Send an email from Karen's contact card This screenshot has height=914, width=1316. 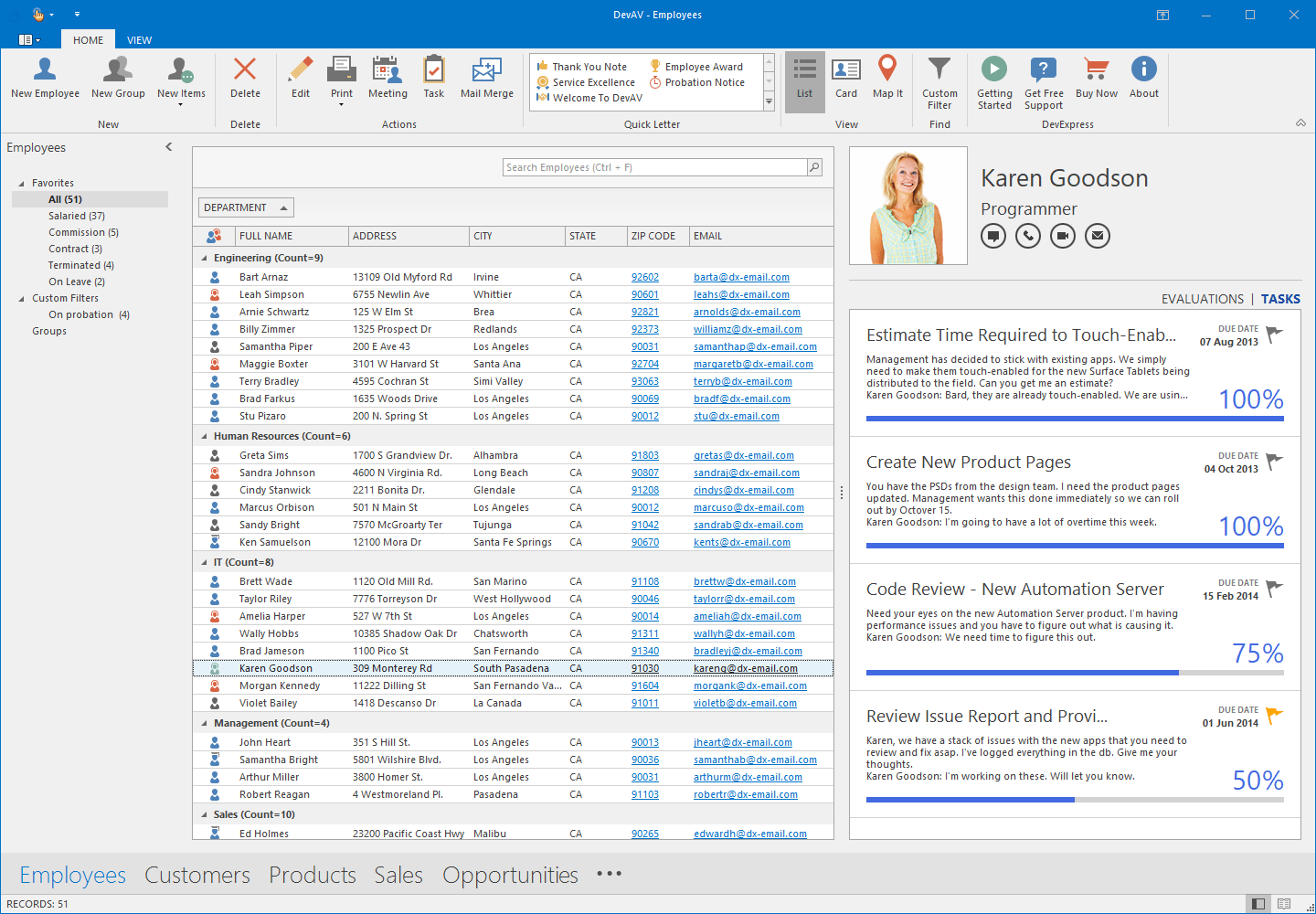(1097, 235)
